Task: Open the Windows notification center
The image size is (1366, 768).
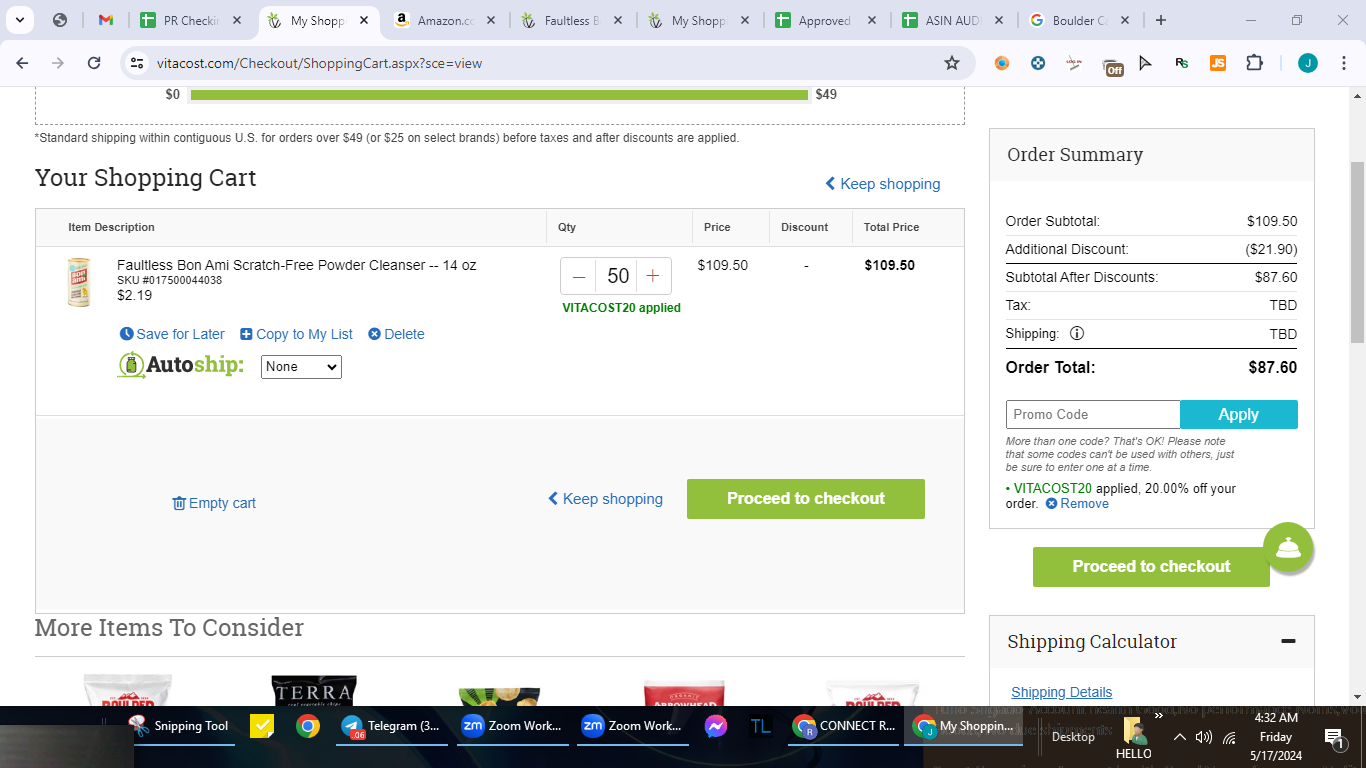Action: 1334,737
